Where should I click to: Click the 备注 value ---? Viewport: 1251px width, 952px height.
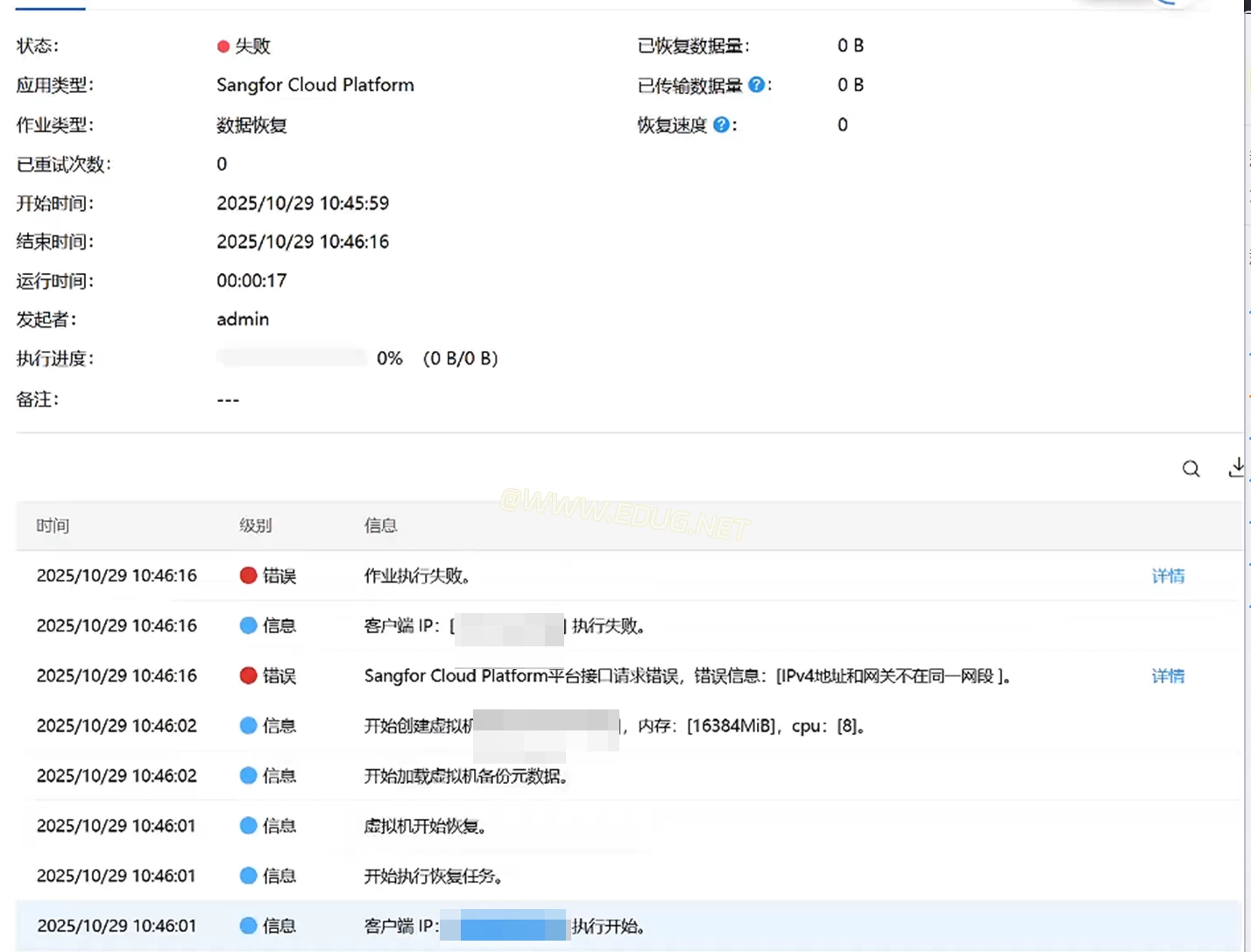point(228,399)
